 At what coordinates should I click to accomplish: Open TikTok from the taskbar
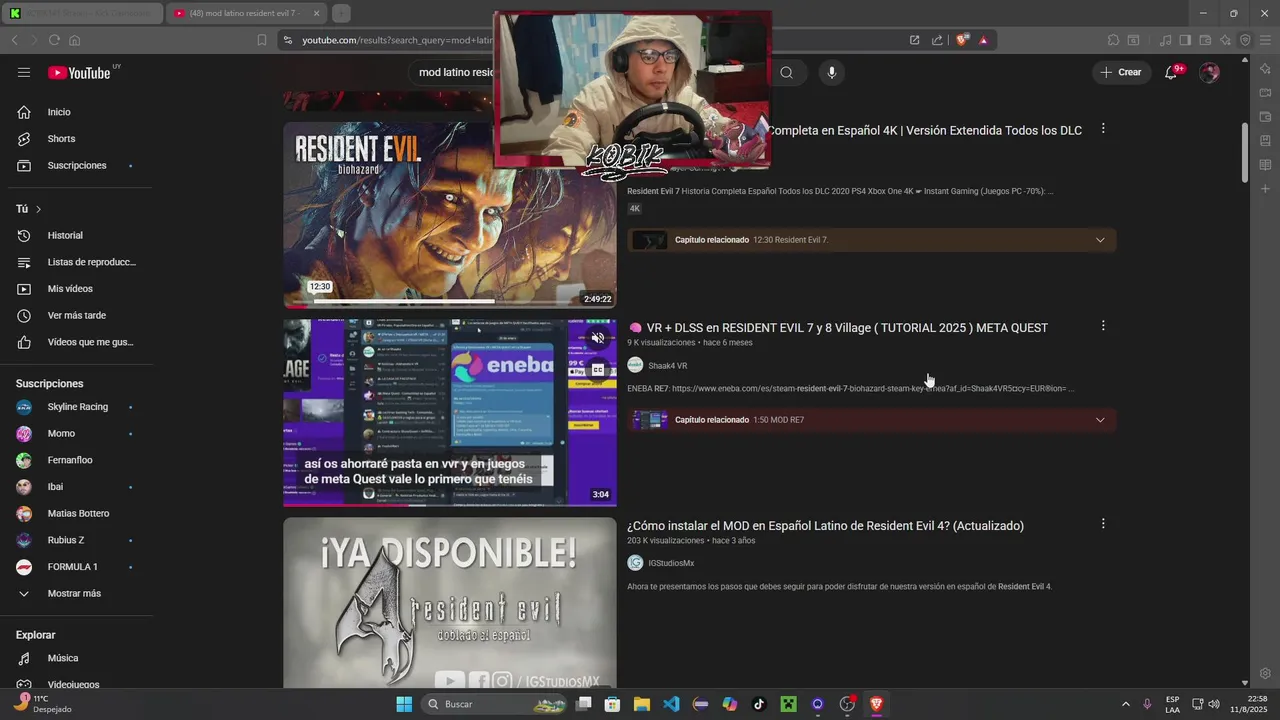[759, 704]
